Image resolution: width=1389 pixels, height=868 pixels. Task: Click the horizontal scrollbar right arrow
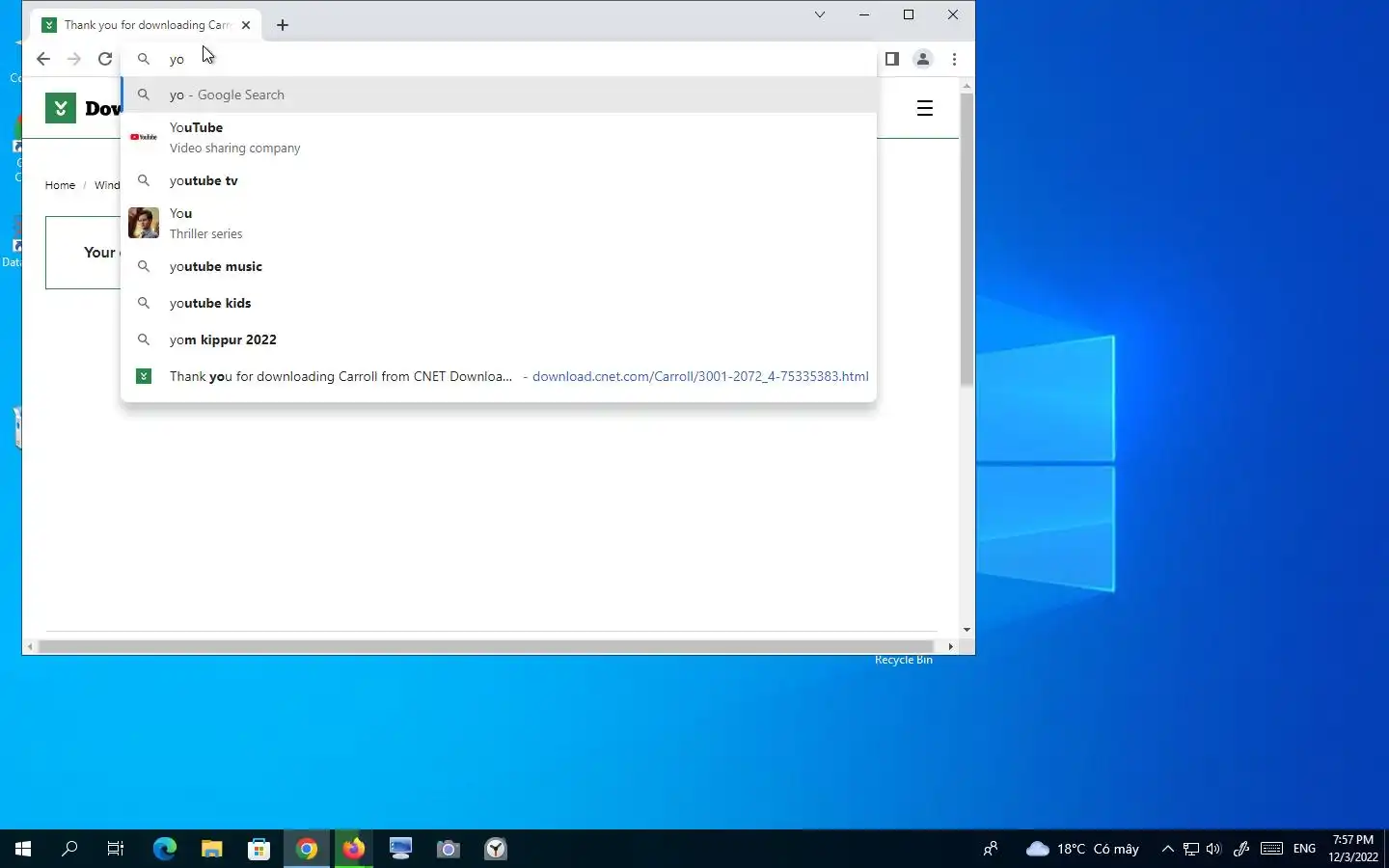(x=950, y=646)
